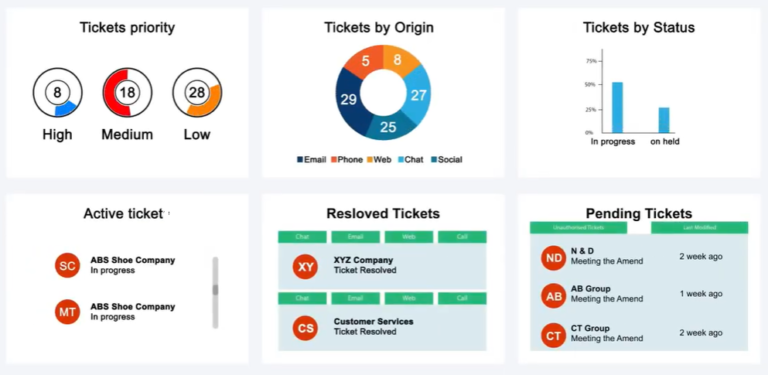Switch to Chat tab above XYZ Company
This screenshot has width=768, height=375.
pyautogui.click(x=302, y=237)
